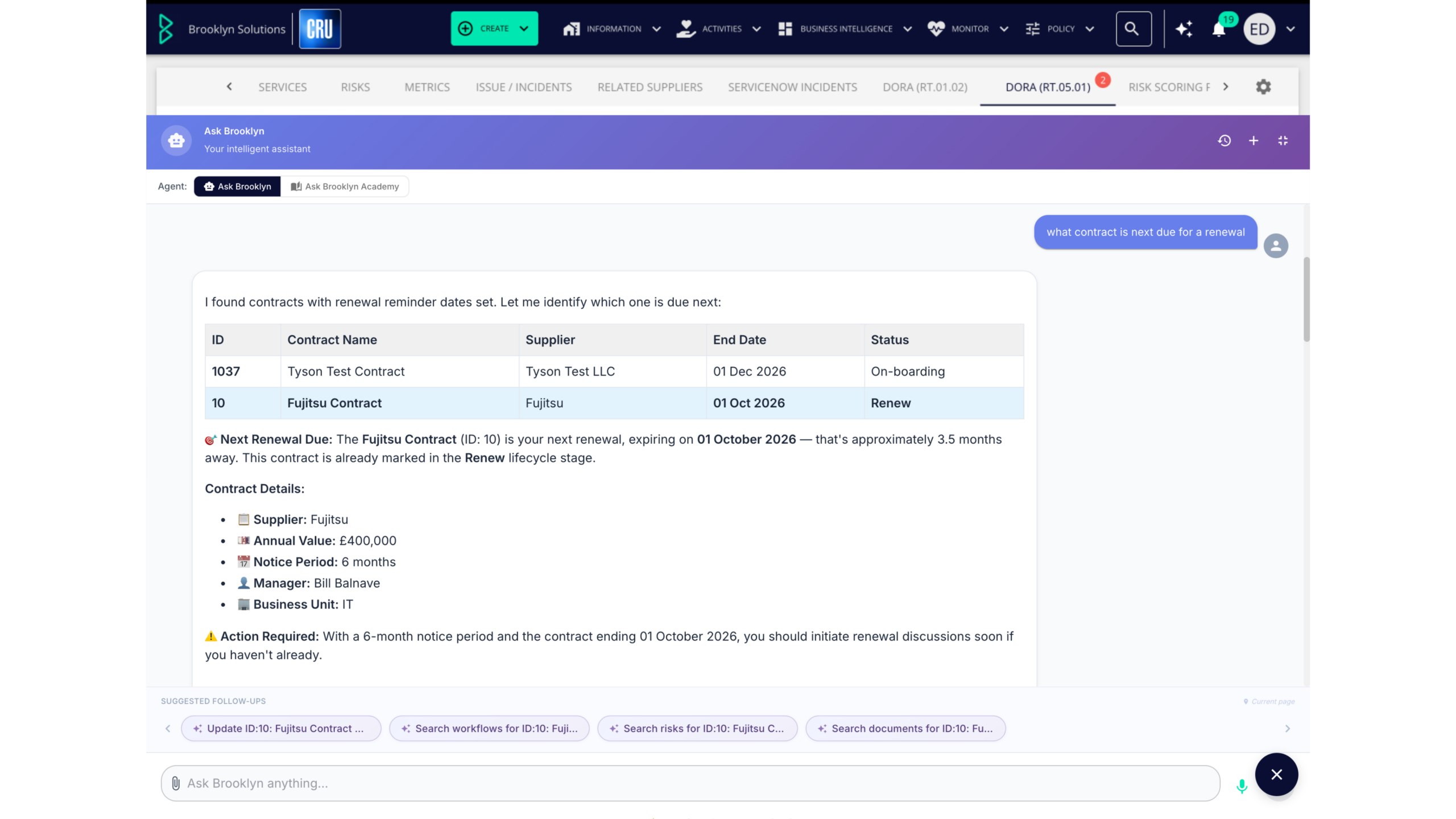Click the Annual Value £400,000 line
Viewport: 1456px width, 819px height.
(x=317, y=540)
